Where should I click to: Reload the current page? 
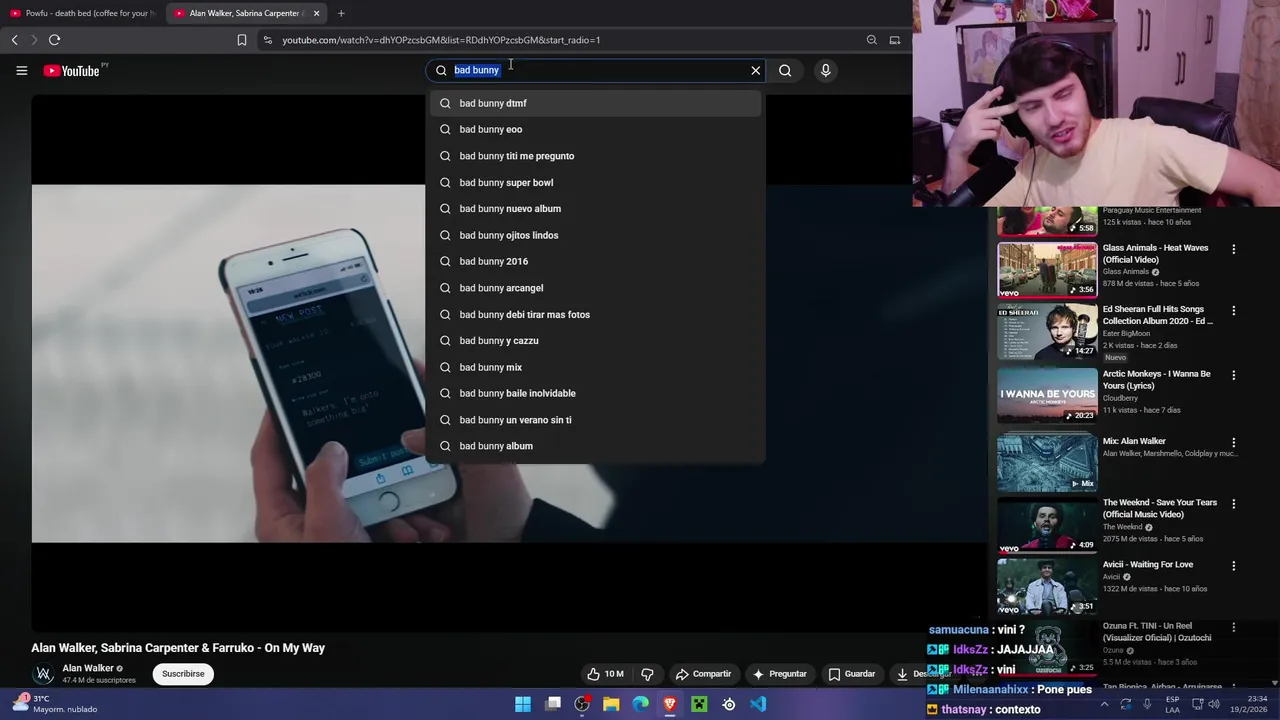pos(54,40)
